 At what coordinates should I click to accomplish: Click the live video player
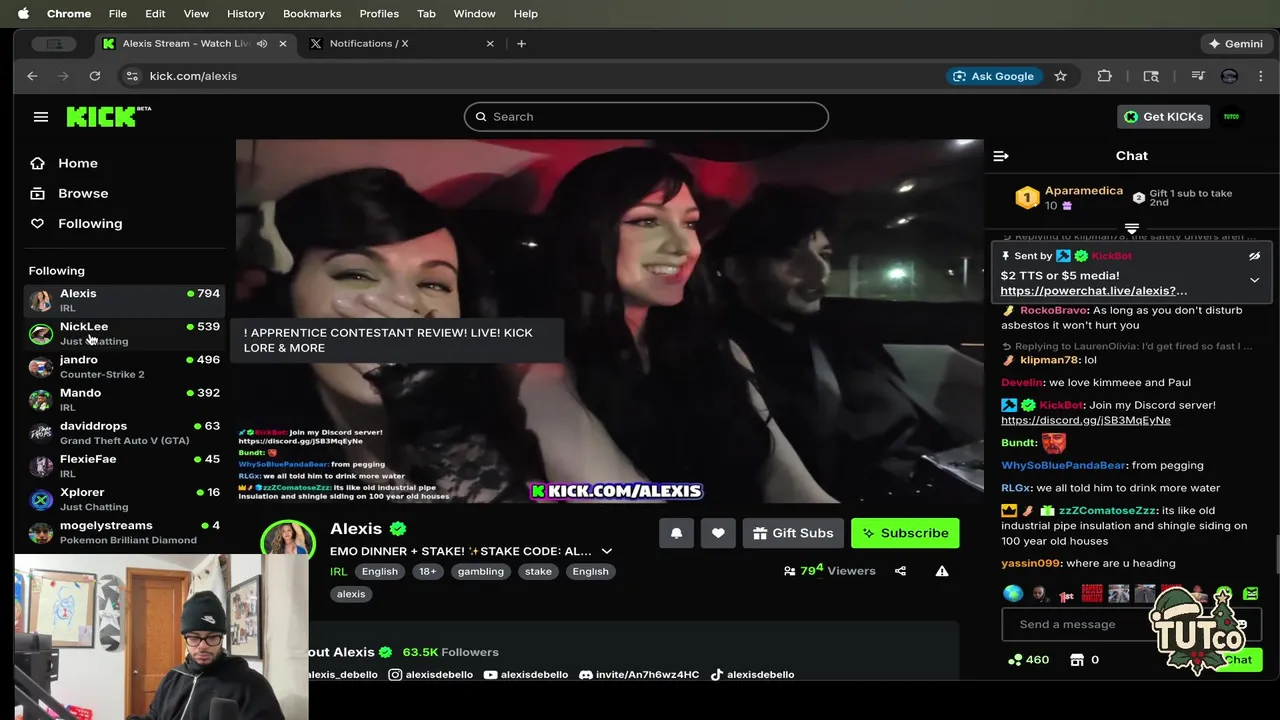pyautogui.click(x=610, y=320)
